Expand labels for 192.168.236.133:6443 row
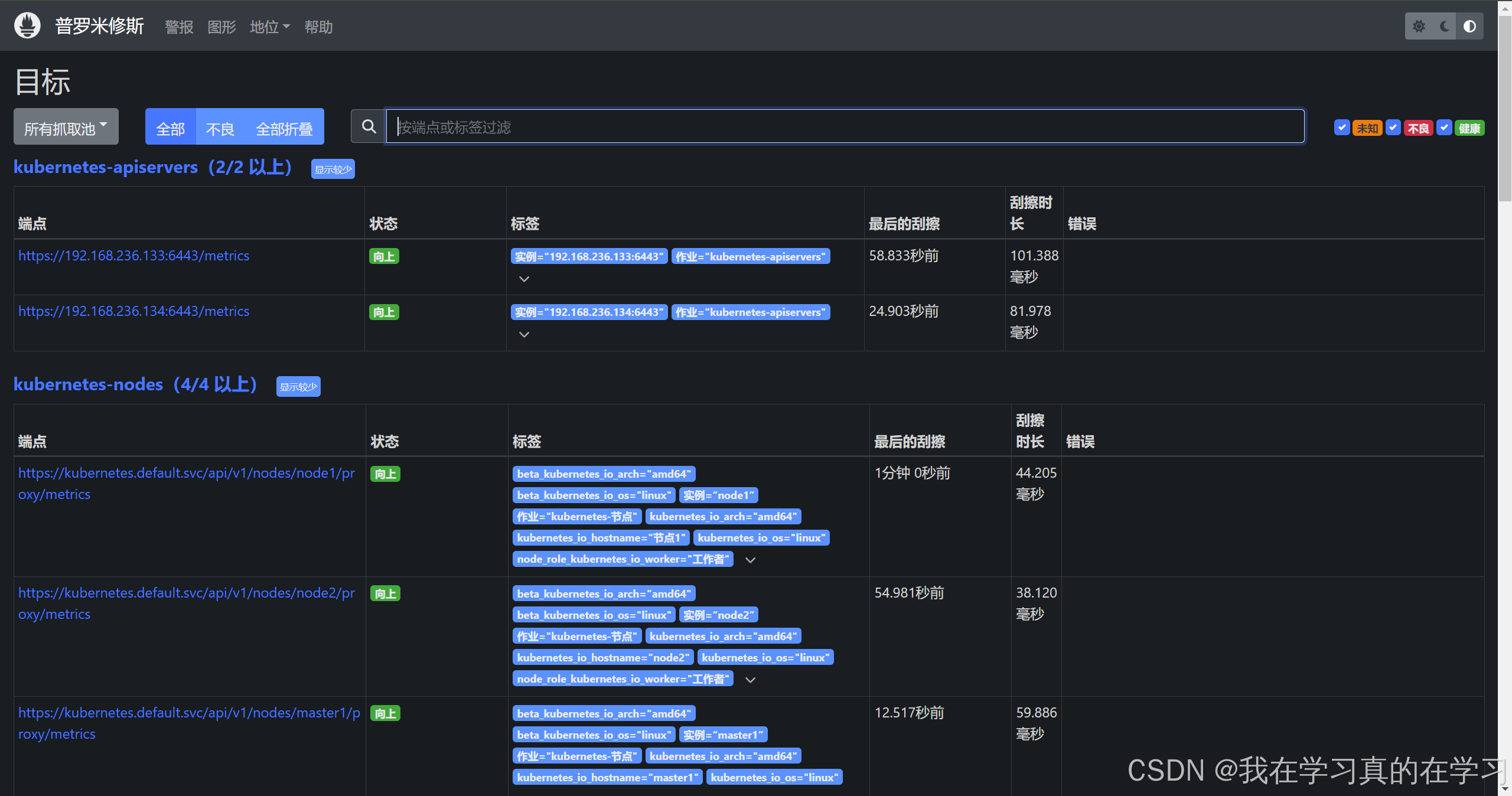Viewport: 1512px width, 796px height. 524,279
